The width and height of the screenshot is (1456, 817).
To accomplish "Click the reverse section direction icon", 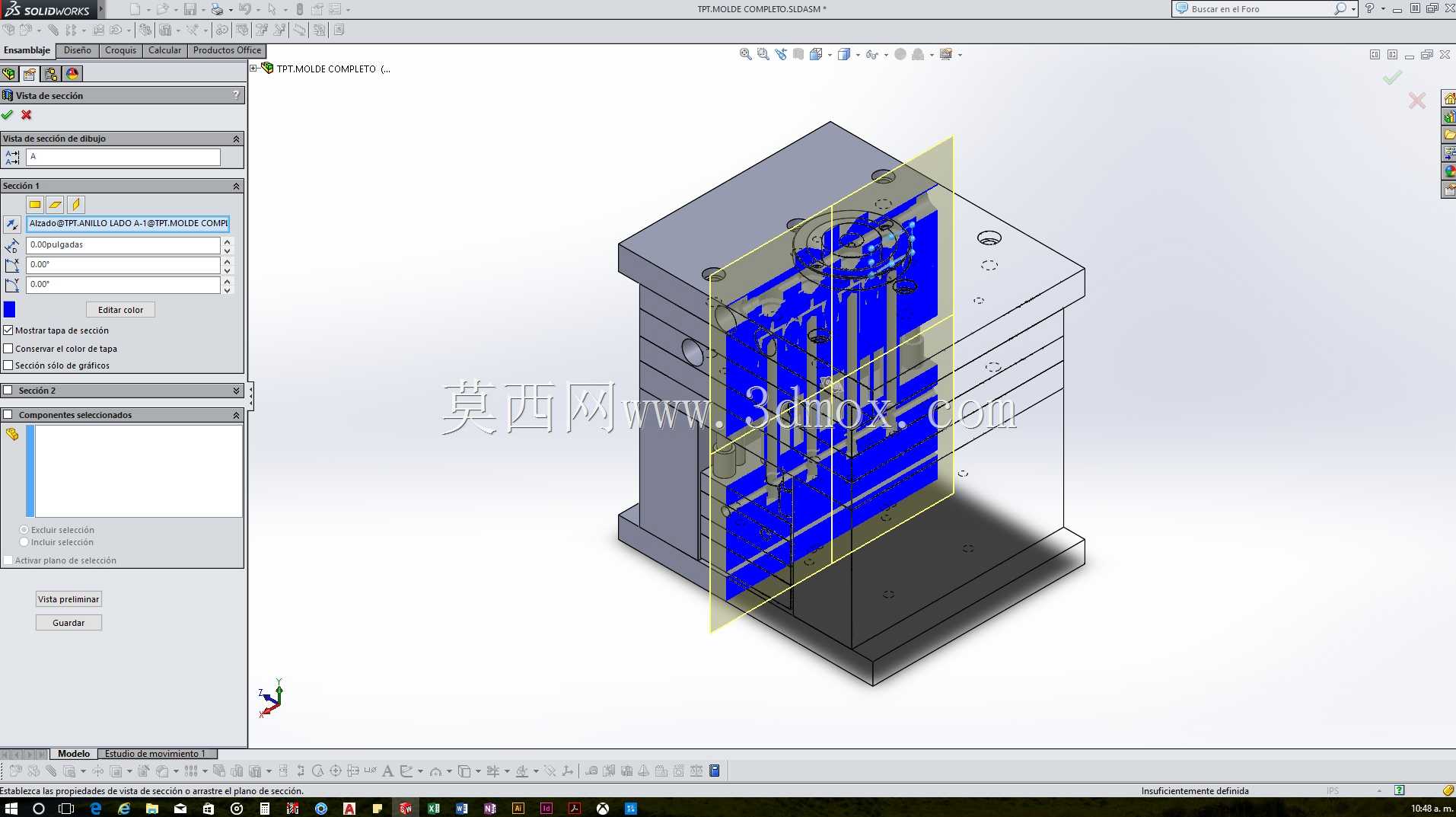I will click(x=11, y=224).
